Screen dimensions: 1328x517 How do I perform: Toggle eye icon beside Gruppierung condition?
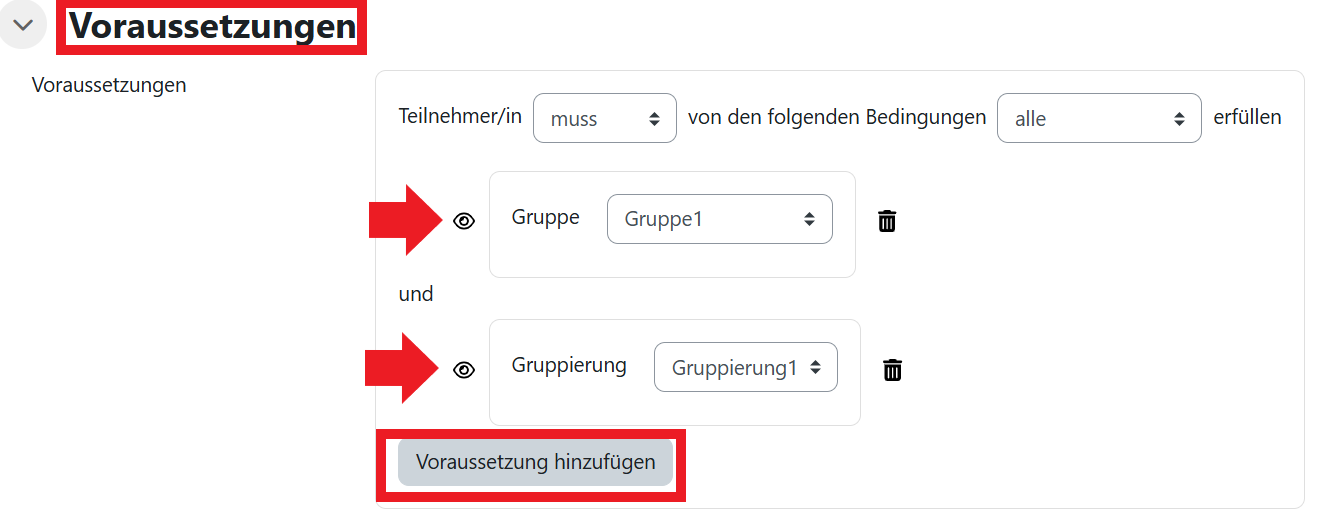464,370
